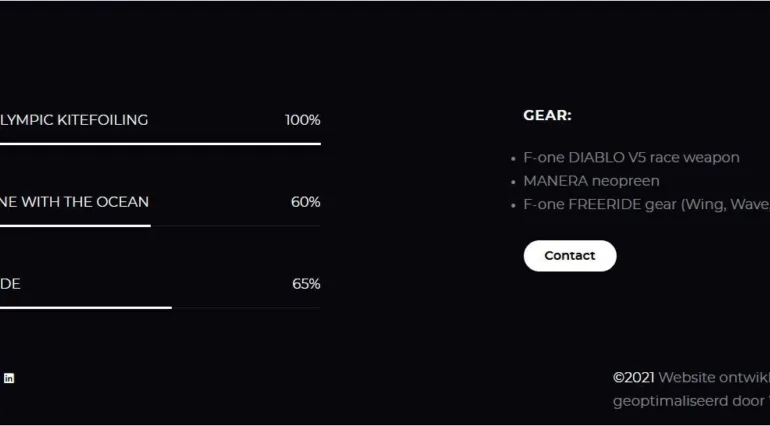Click the filled part of the 65% bar
The width and height of the screenshot is (770, 426).
pos(85,307)
